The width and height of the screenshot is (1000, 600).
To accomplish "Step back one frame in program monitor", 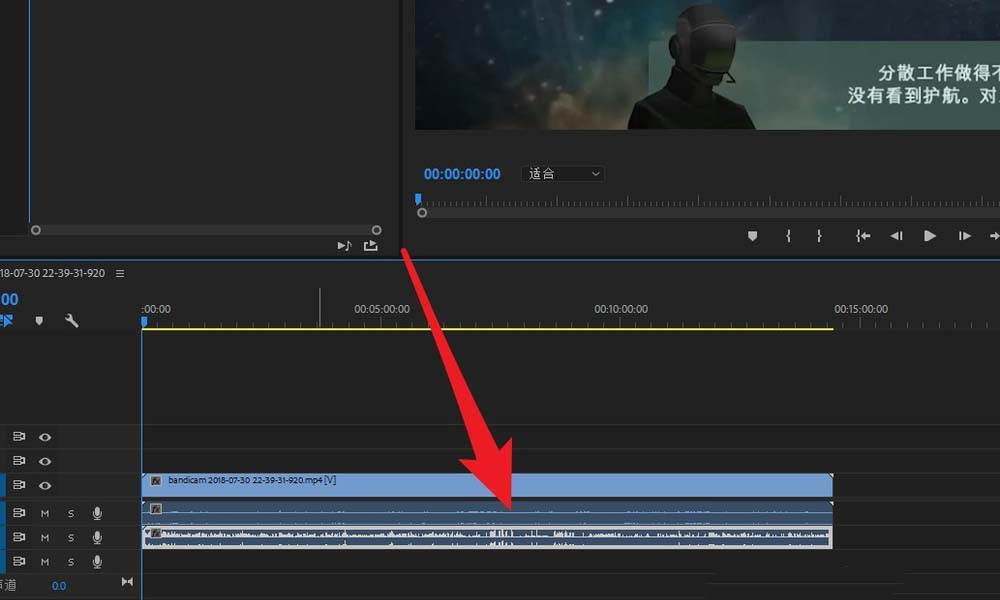I will (897, 236).
